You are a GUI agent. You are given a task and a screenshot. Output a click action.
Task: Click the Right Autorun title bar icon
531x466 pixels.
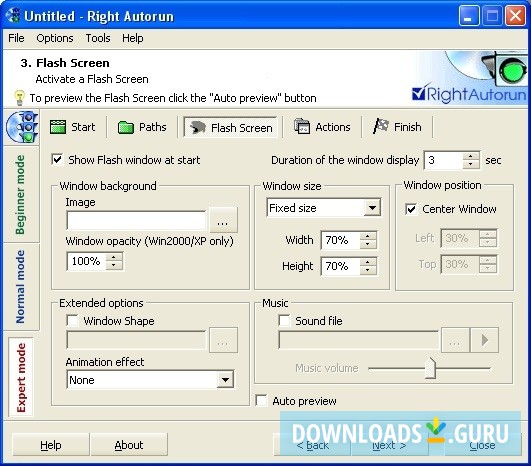(x=14, y=16)
